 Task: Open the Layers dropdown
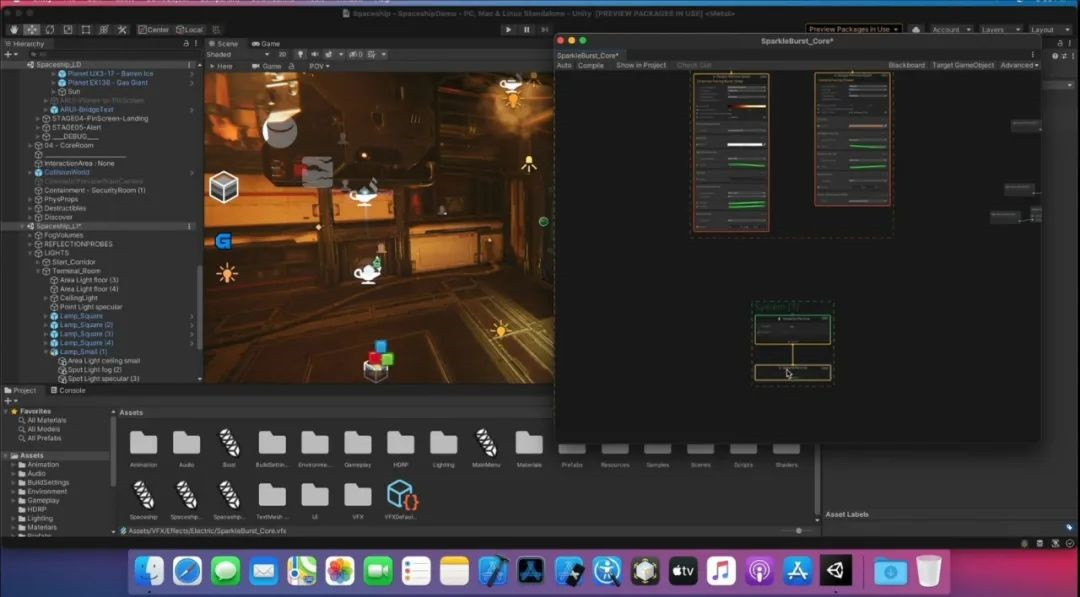[x=997, y=30]
